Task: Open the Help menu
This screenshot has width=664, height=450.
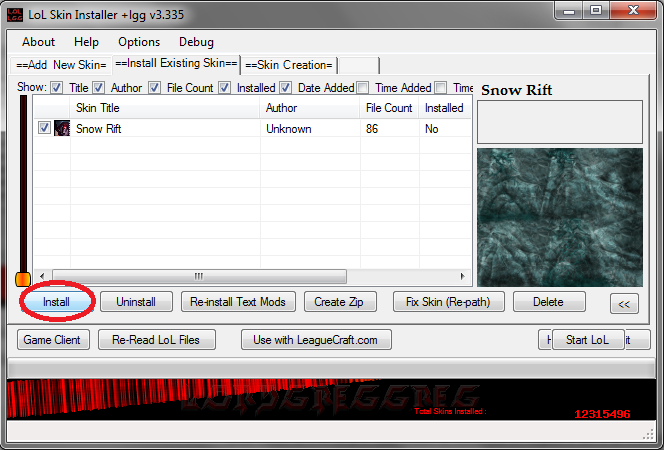Action: click(x=86, y=42)
